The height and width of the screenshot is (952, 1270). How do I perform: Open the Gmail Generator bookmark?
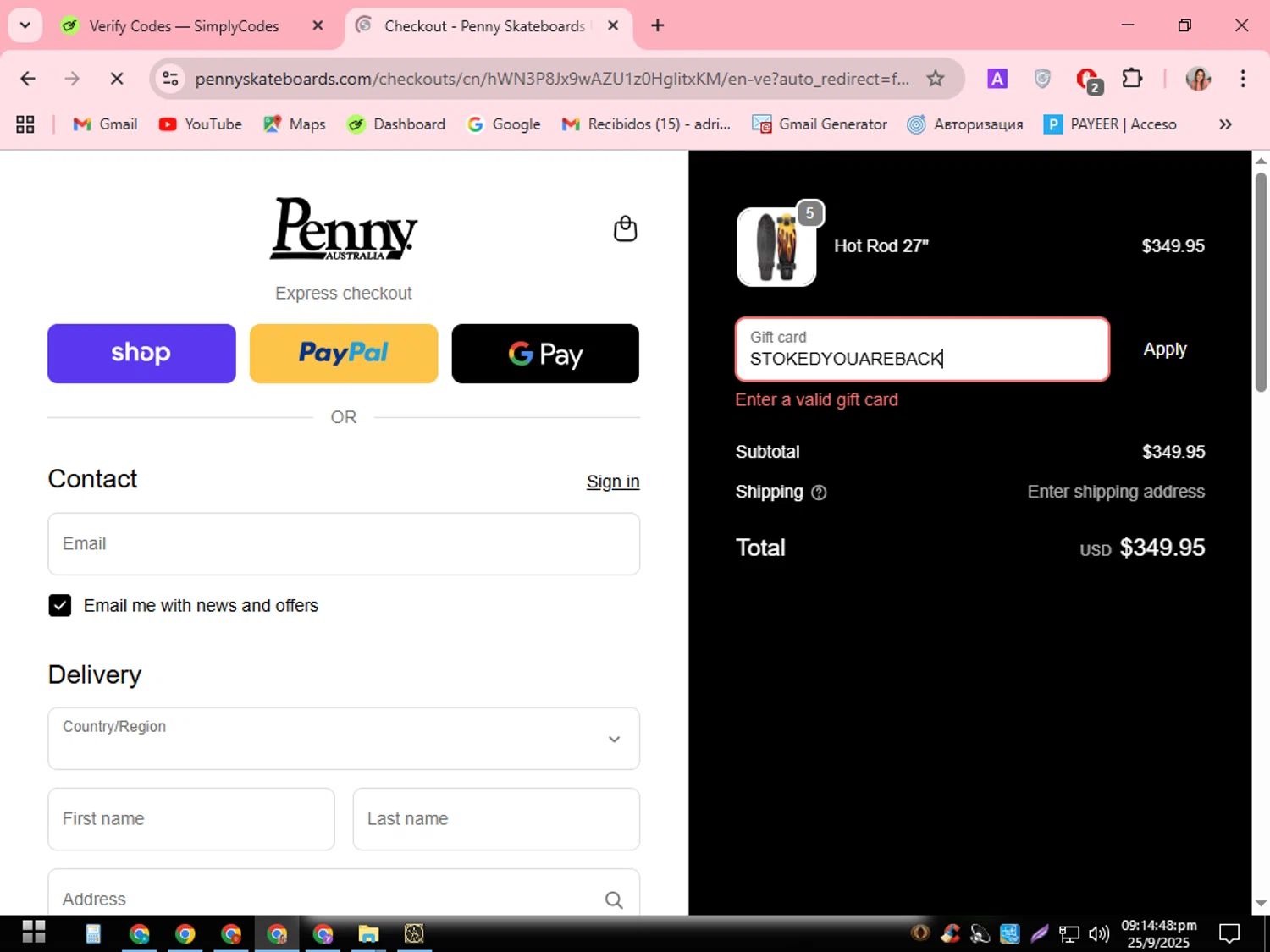[x=820, y=124]
